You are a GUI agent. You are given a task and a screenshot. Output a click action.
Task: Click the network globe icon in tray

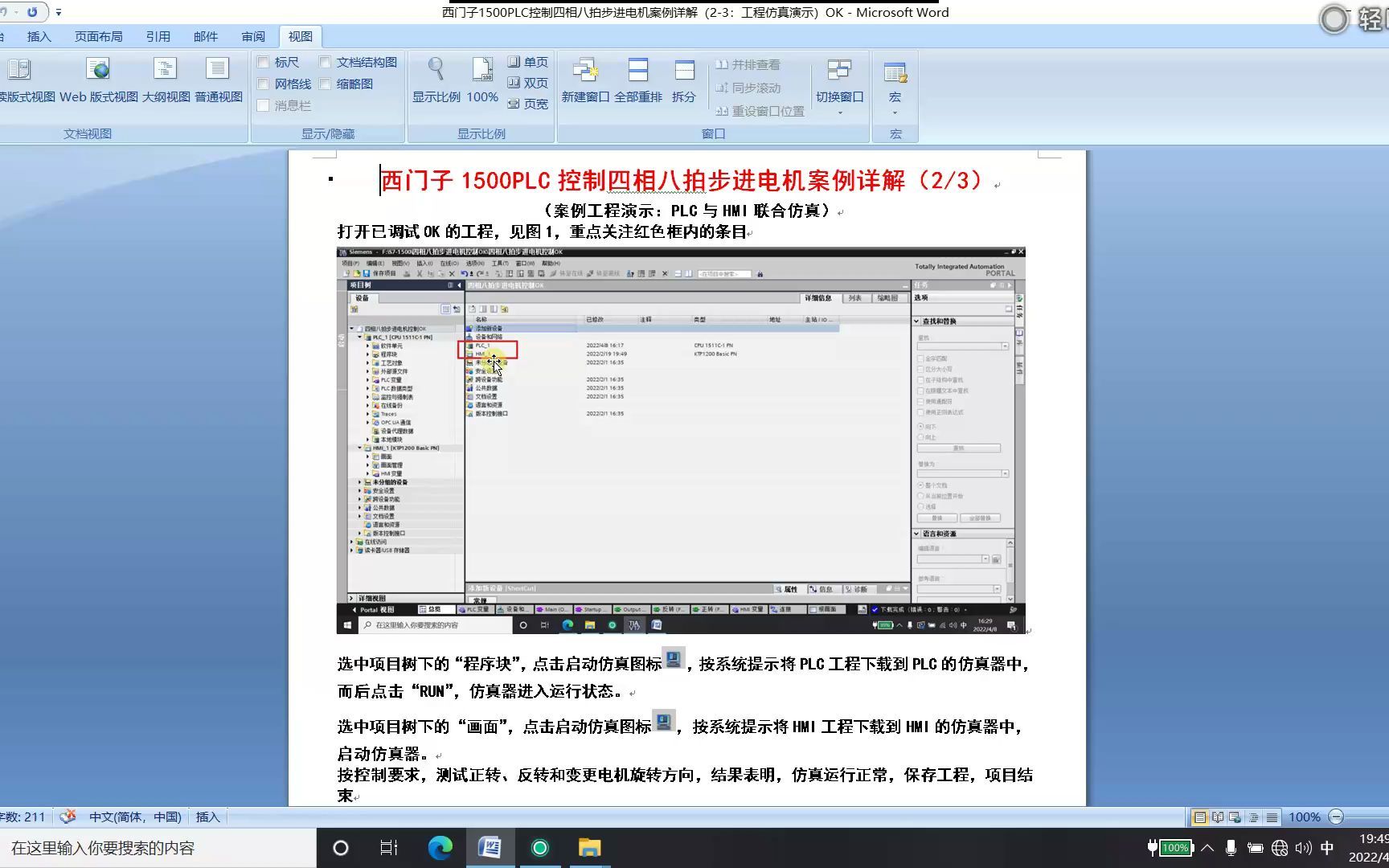coord(1280,848)
